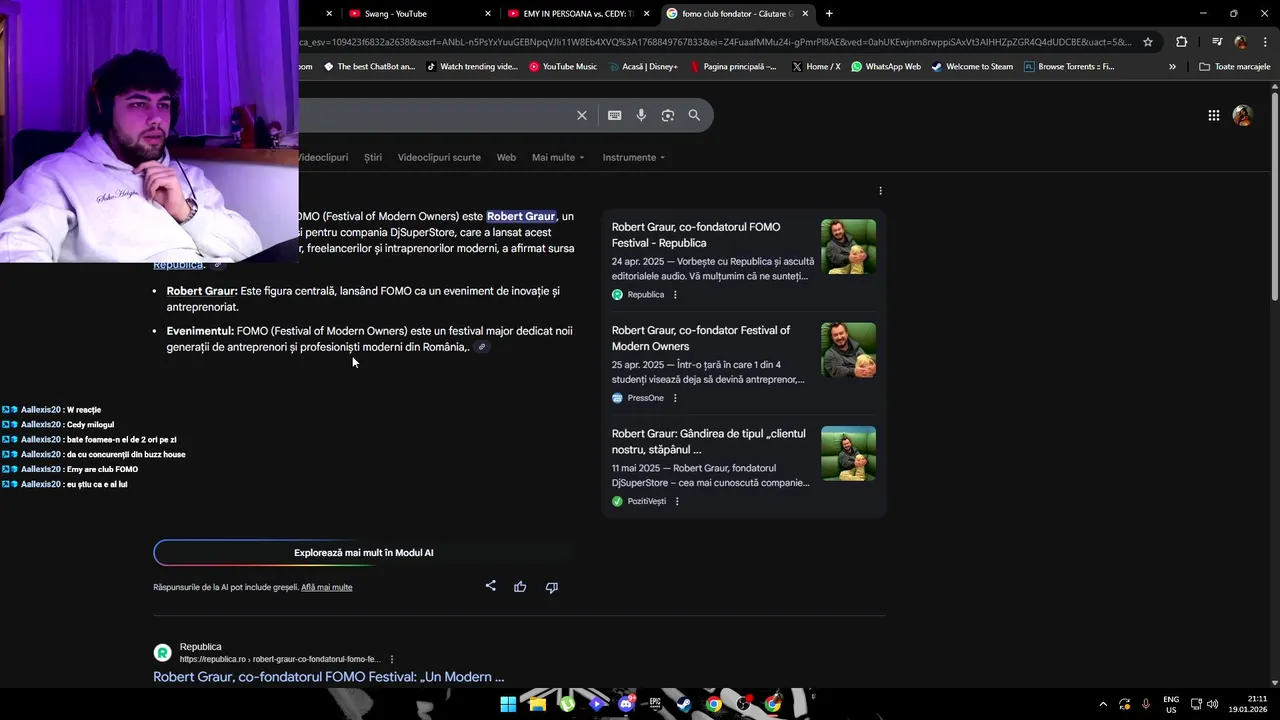Search by image with Google Lens

click(667, 115)
